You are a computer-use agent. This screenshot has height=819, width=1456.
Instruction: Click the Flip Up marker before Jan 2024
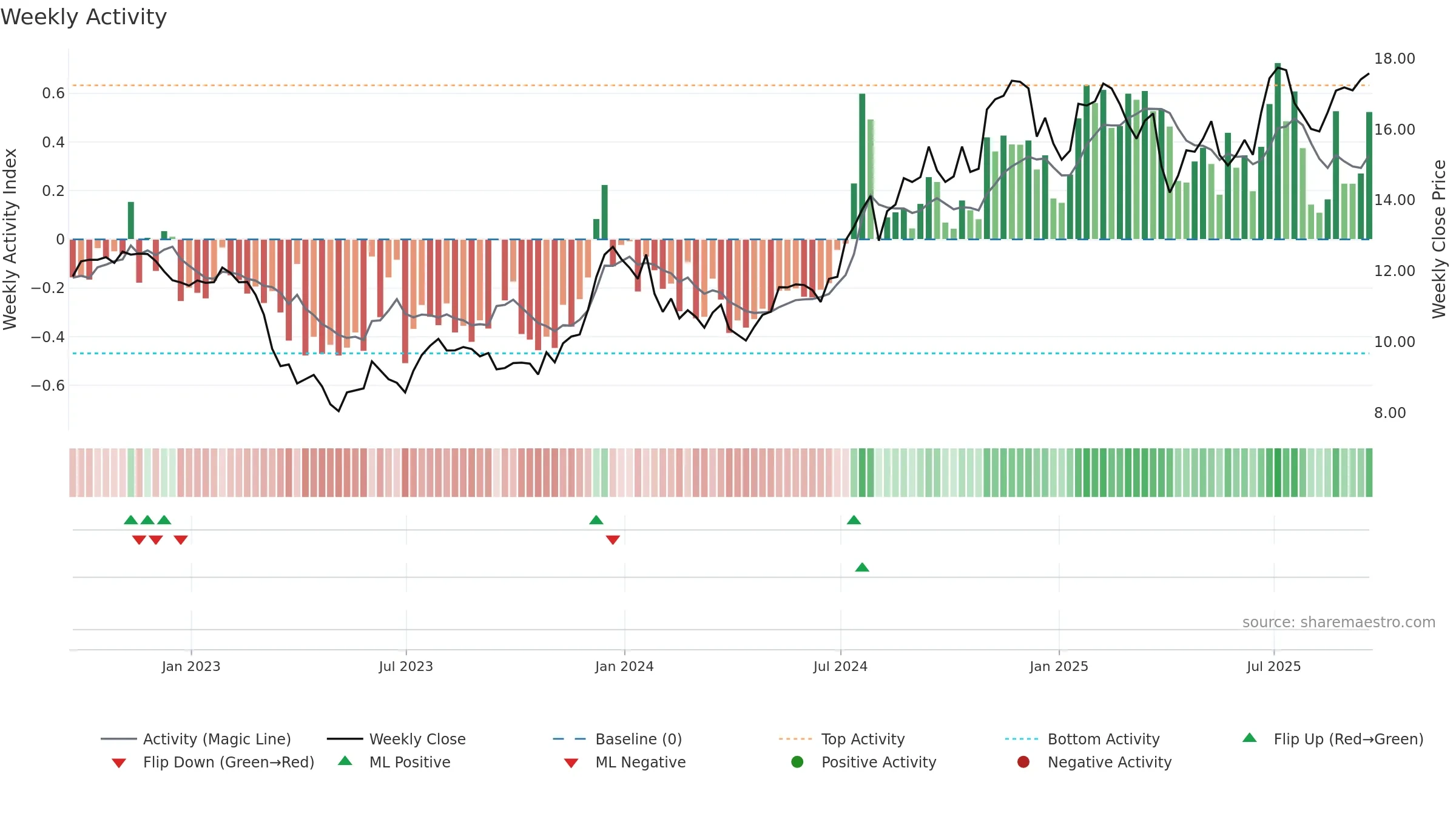(596, 520)
